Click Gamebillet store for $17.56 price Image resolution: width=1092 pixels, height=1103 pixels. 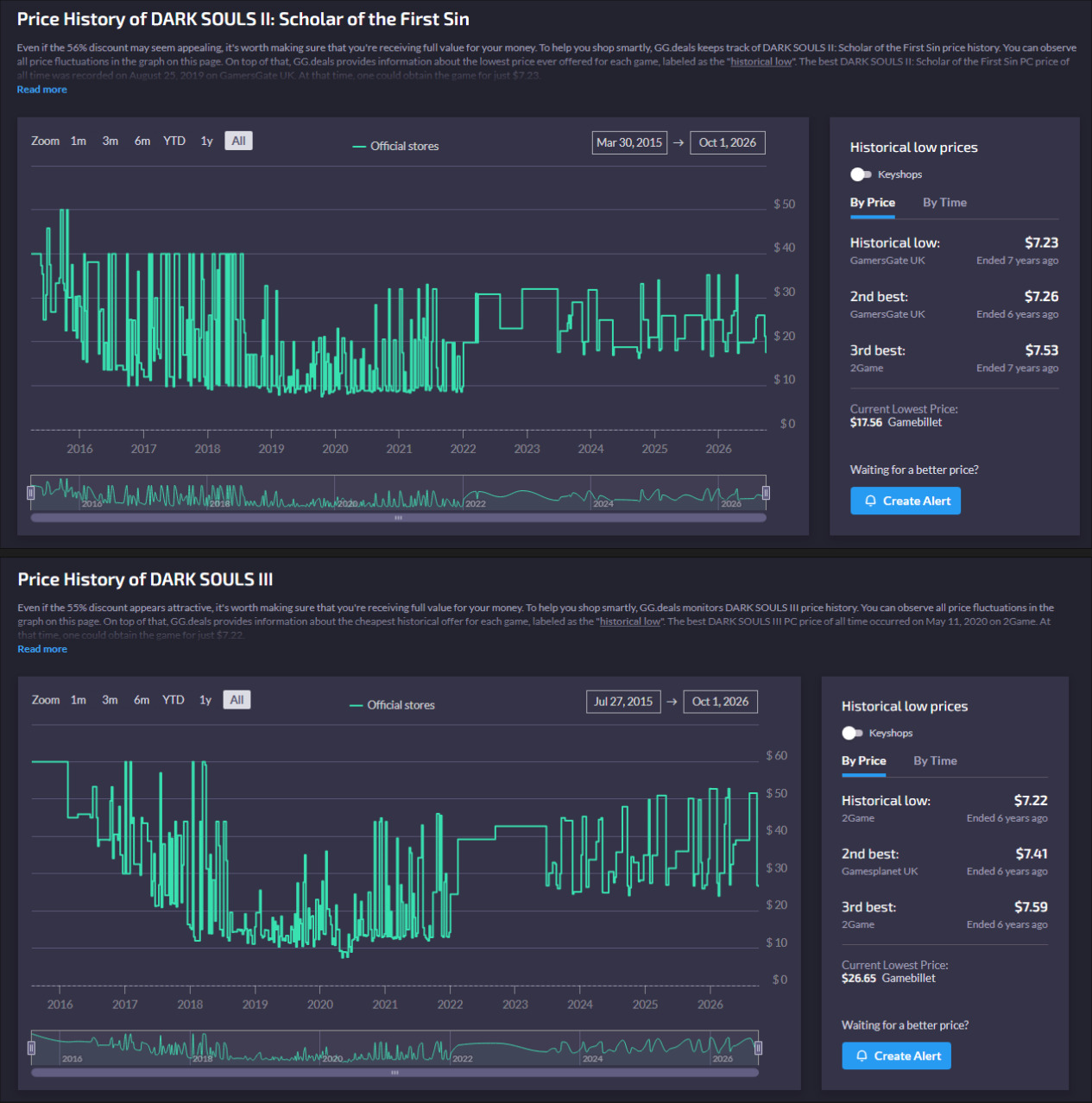coord(915,422)
